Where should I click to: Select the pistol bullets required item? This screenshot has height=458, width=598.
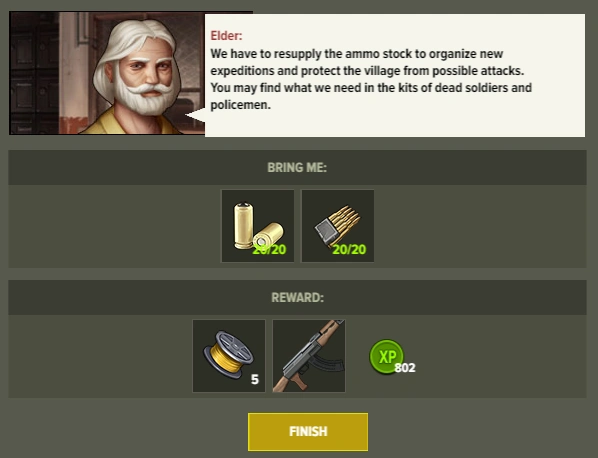click(x=258, y=226)
